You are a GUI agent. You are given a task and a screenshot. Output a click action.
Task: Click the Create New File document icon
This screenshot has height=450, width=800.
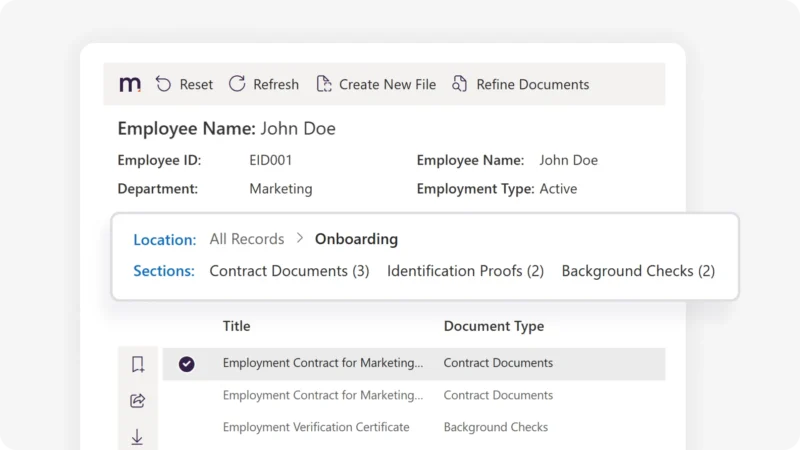tap(324, 84)
